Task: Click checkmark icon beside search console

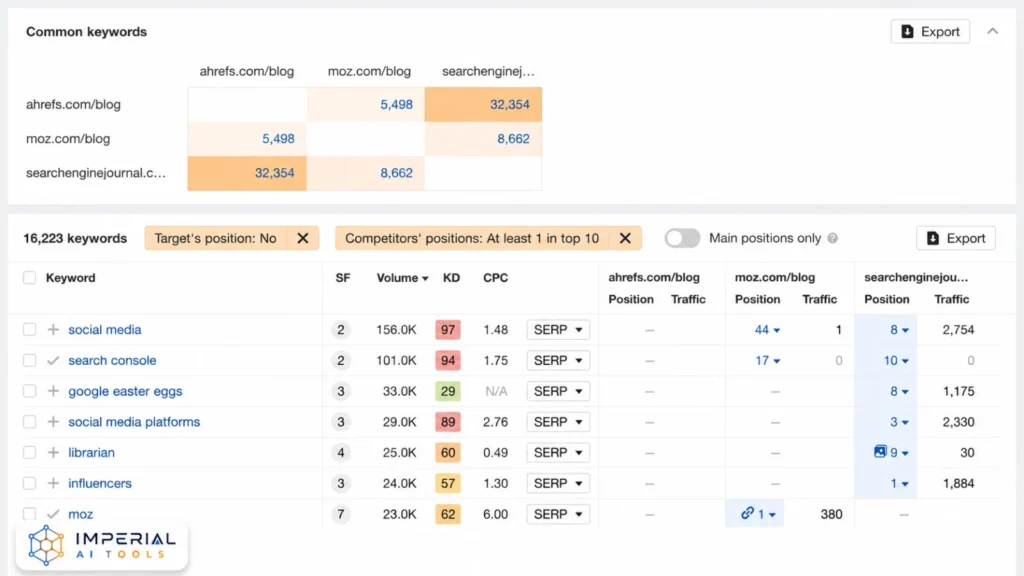Action: (54, 360)
